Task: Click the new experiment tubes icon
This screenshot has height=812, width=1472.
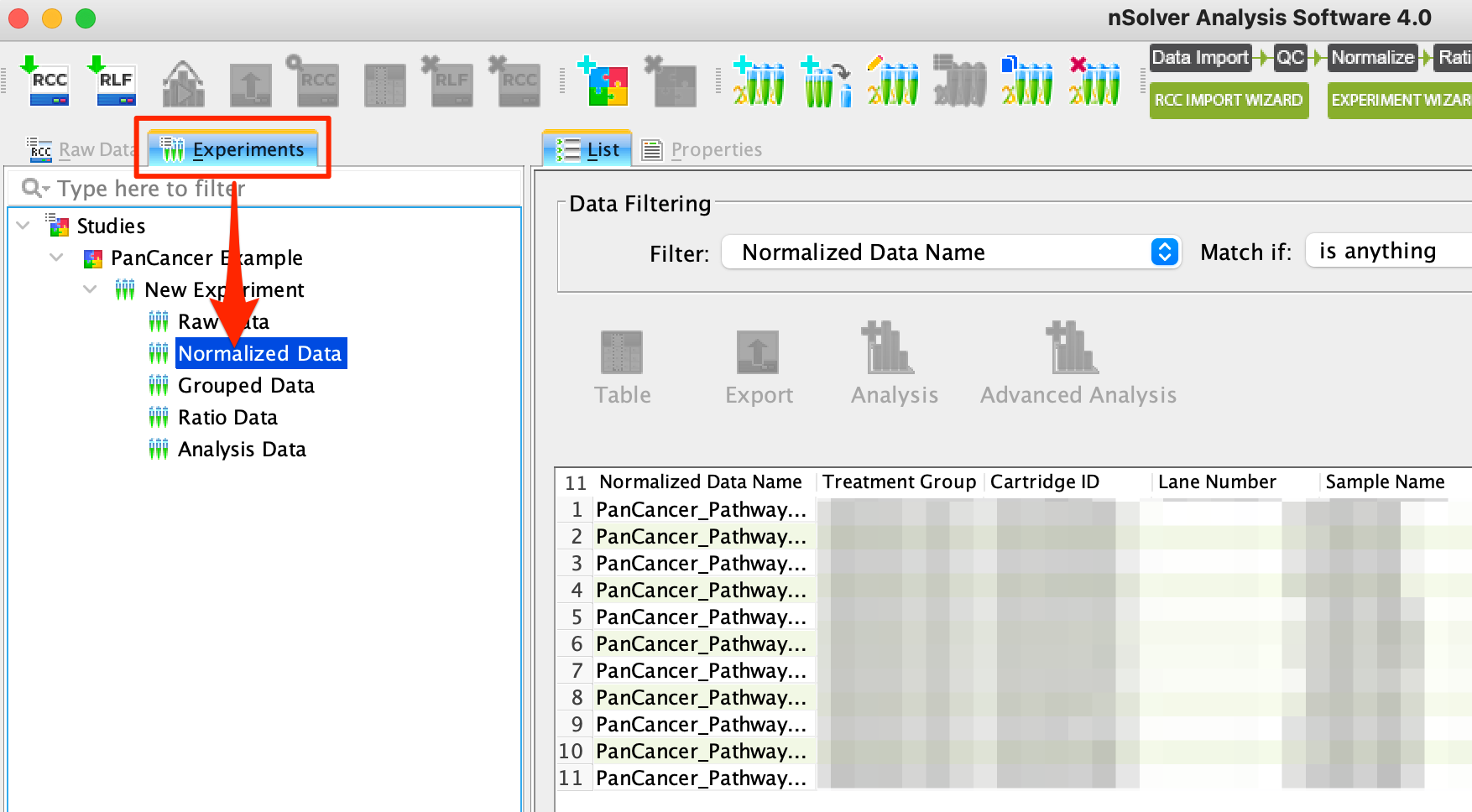Action: pyautogui.click(x=759, y=82)
